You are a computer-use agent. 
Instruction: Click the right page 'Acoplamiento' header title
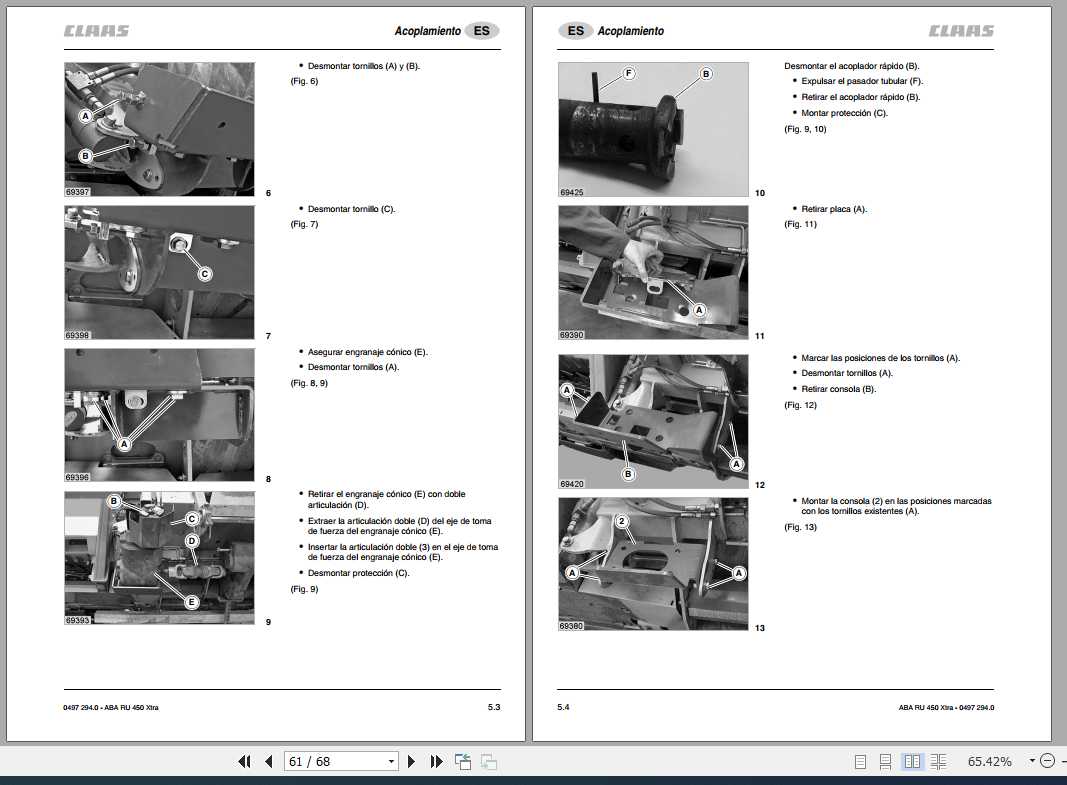630,31
